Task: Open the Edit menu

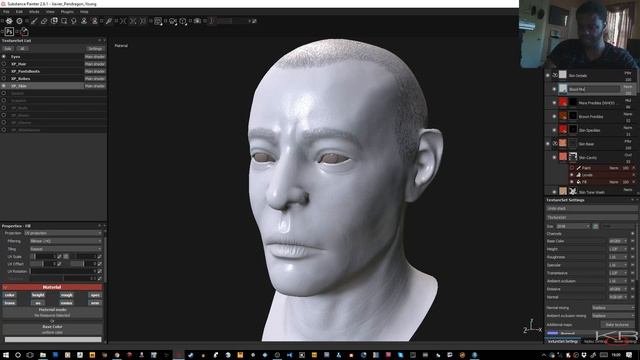Action: click(x=19, y=12)
